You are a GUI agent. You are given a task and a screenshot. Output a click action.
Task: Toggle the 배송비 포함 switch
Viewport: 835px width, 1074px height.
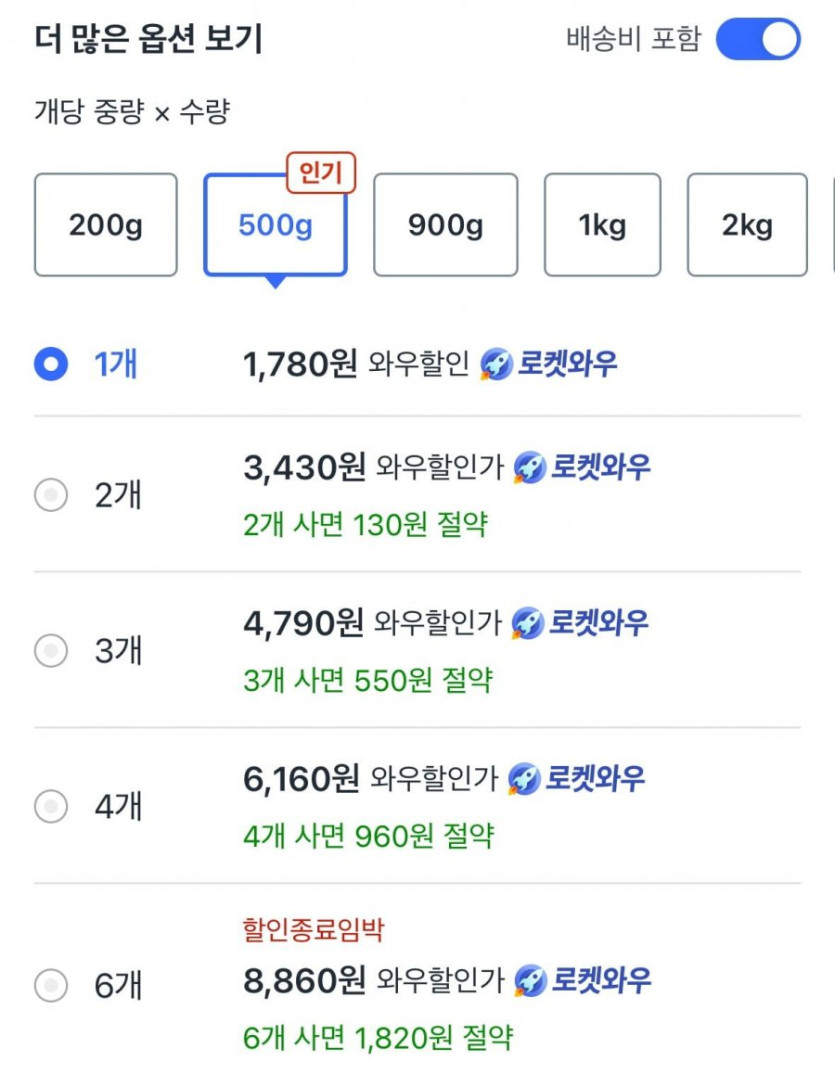(758, 40)
